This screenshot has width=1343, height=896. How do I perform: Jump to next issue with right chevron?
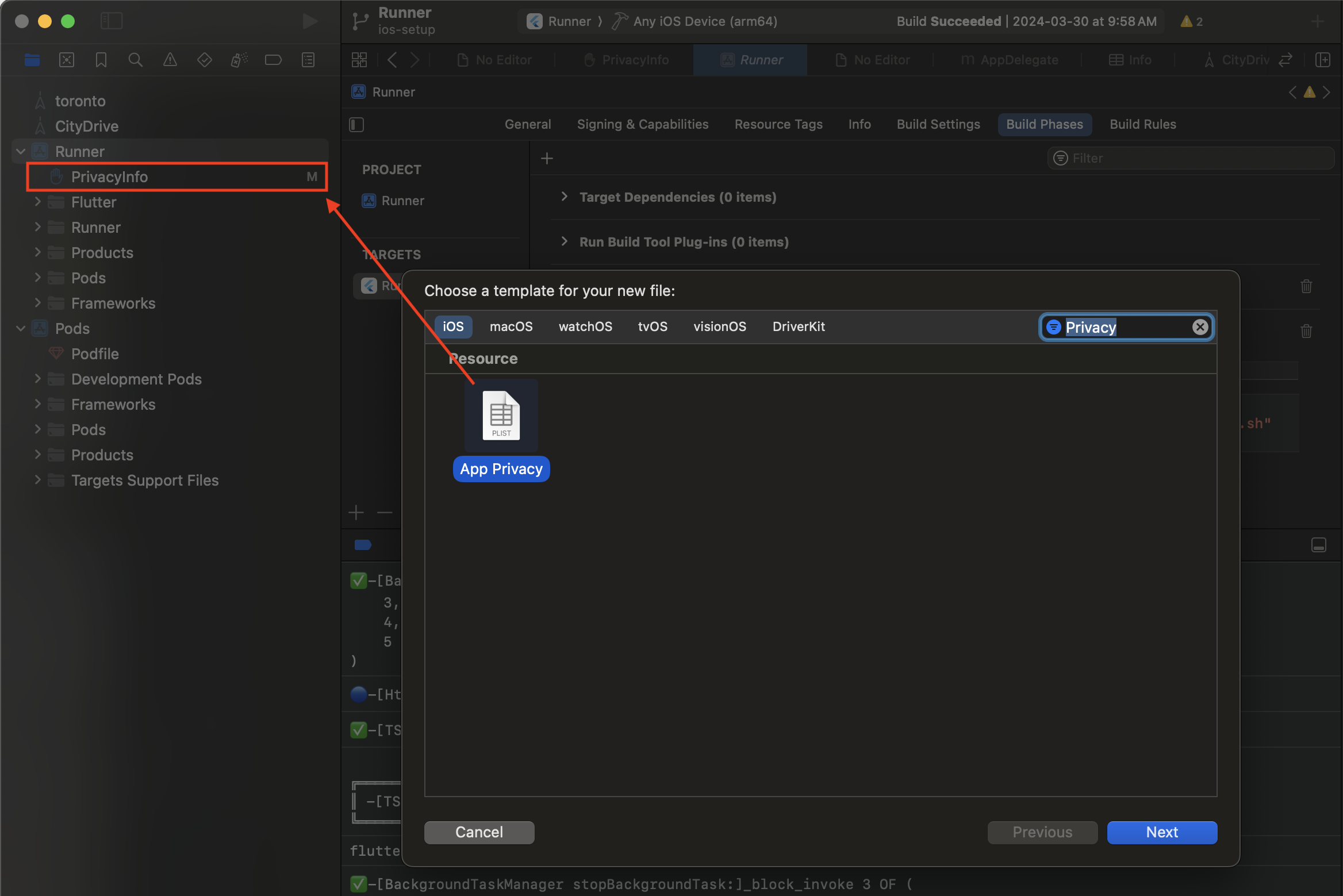pos(1326,92)
